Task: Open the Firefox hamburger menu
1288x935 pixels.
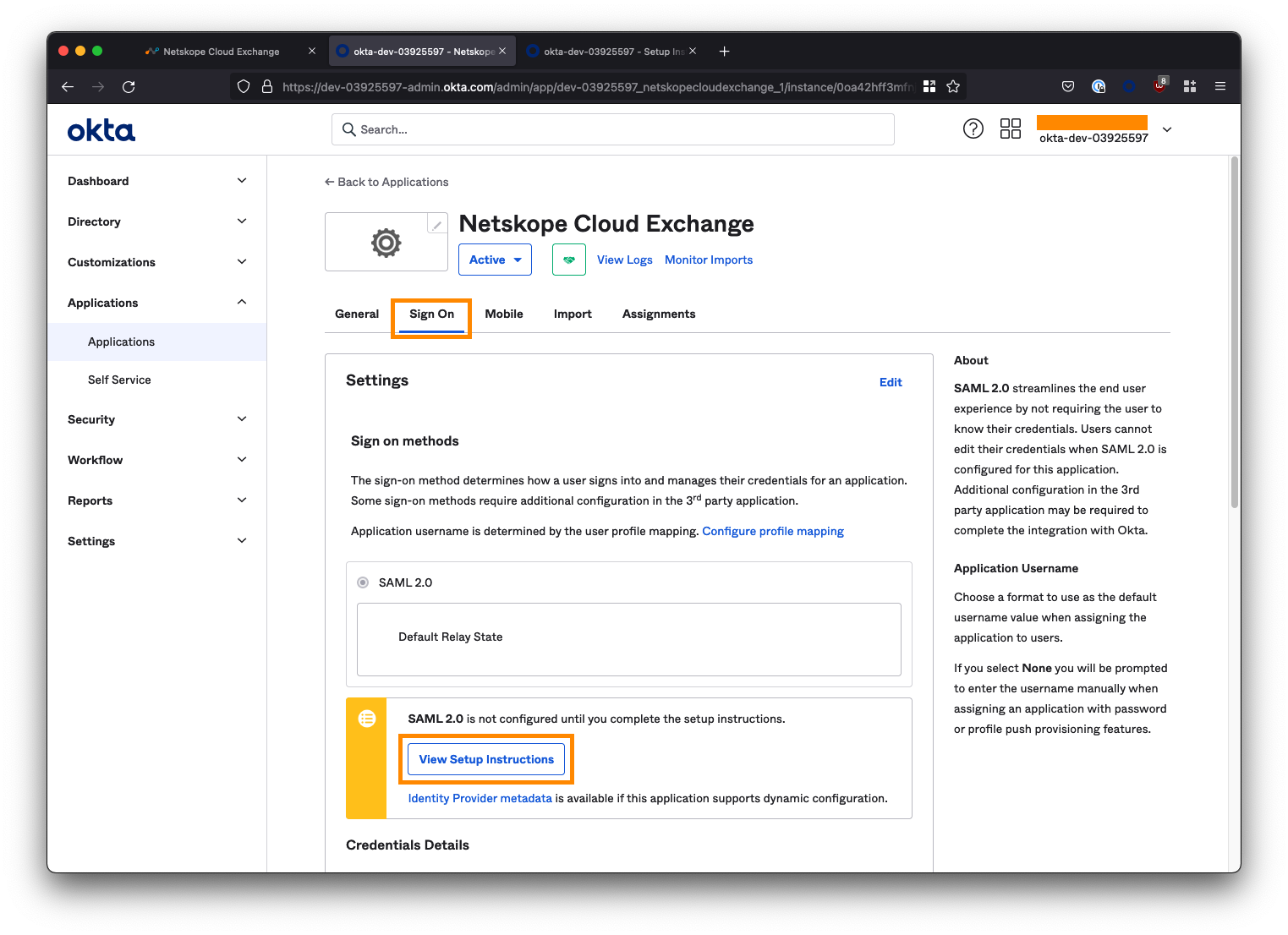Action: 1219,86
